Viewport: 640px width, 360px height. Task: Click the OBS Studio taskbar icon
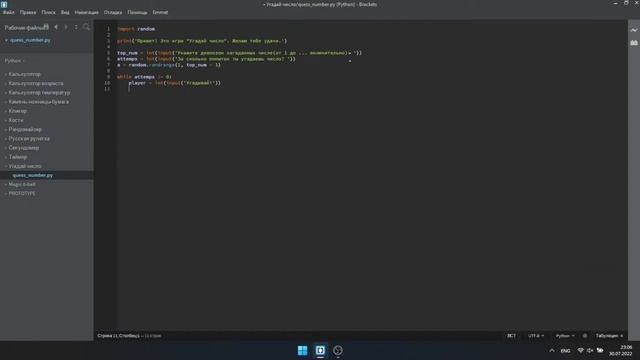click(338, 350)
